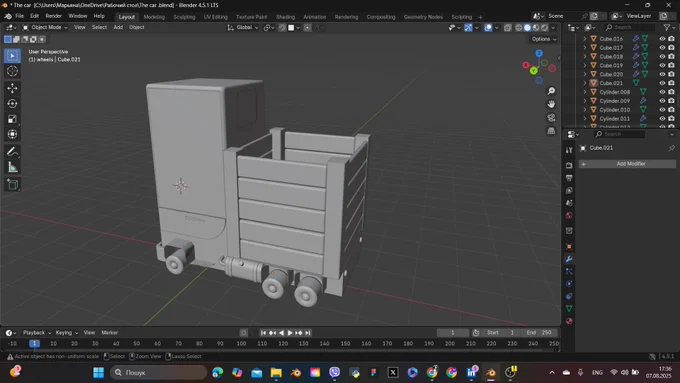Toggle the camera view icon
Image resolution: width=680 pixels, height=383 pixels.
(x=551, y=118)
